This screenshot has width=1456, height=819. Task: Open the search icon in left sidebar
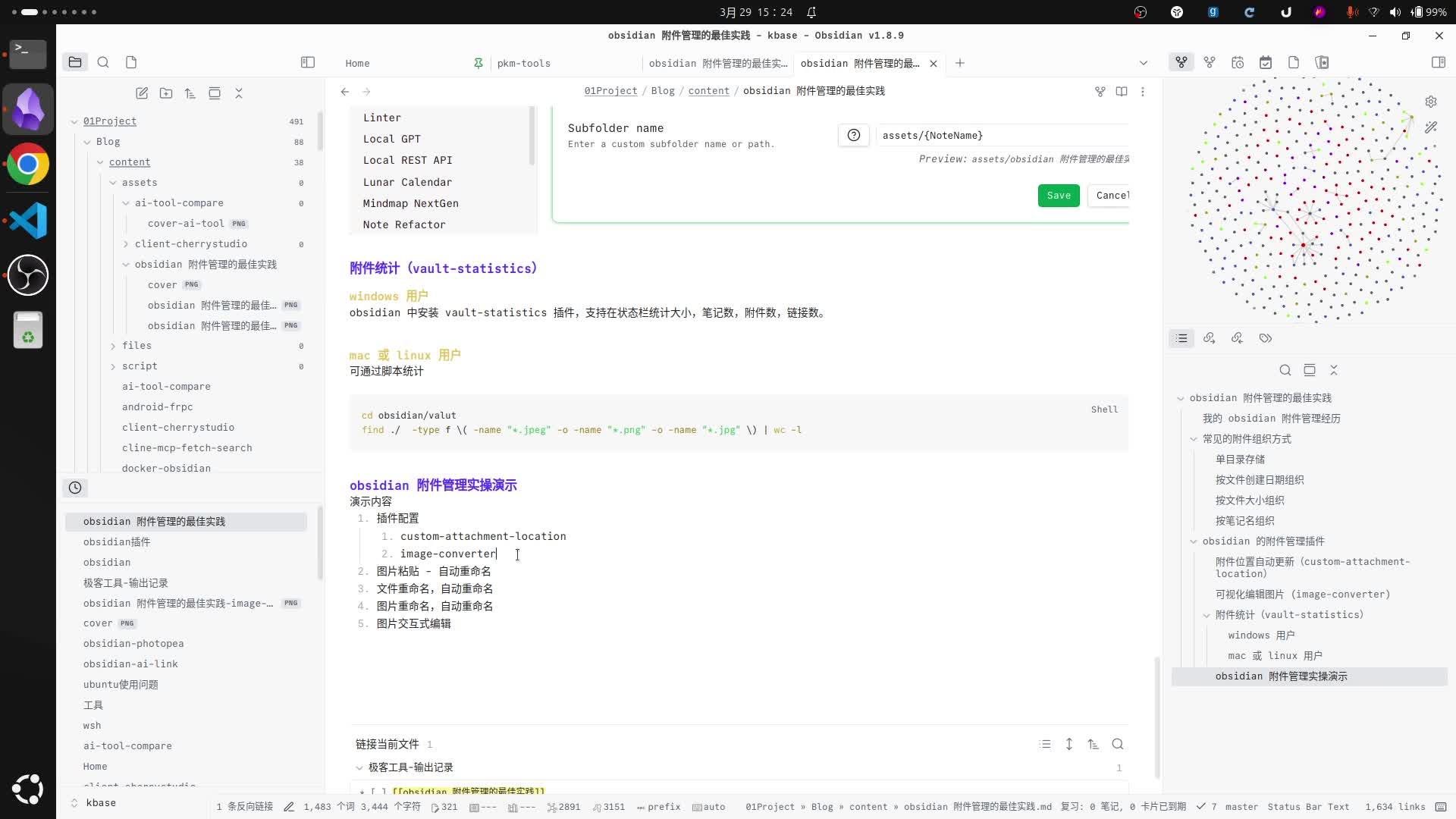[103, 62]
